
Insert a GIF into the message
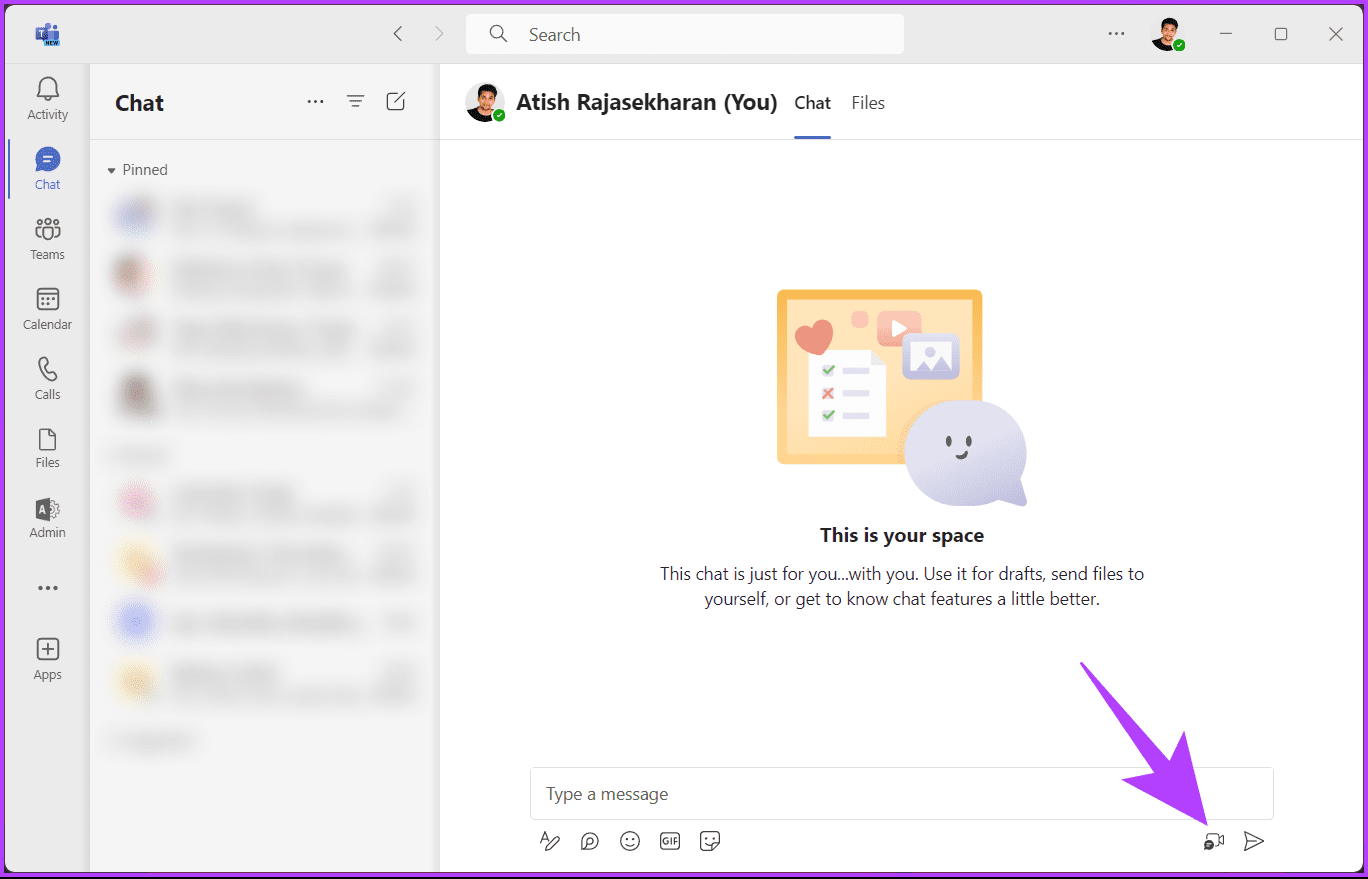(x=669, y=841)
